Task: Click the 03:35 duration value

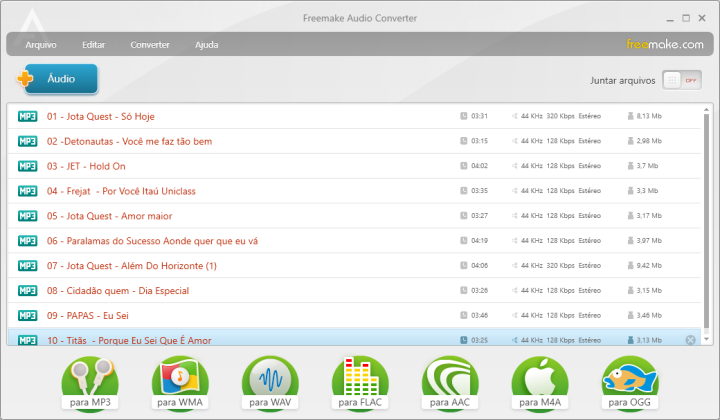Action: point(479,190)
